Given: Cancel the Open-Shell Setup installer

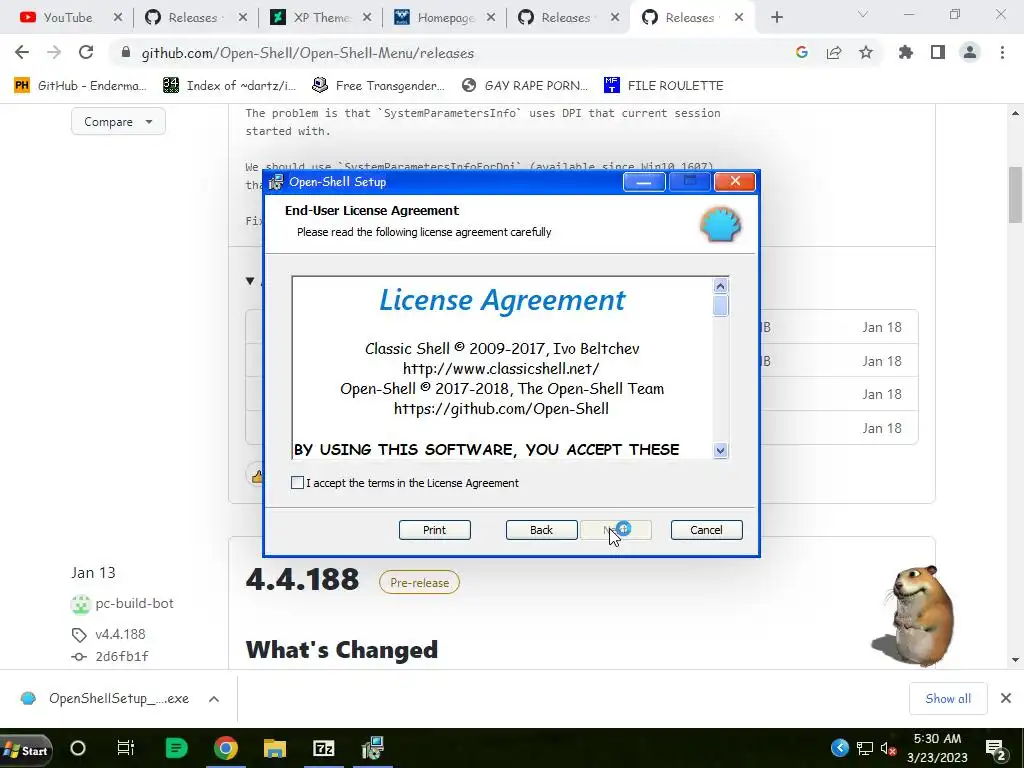Looking at the screenshot, I should coord(707,530).
